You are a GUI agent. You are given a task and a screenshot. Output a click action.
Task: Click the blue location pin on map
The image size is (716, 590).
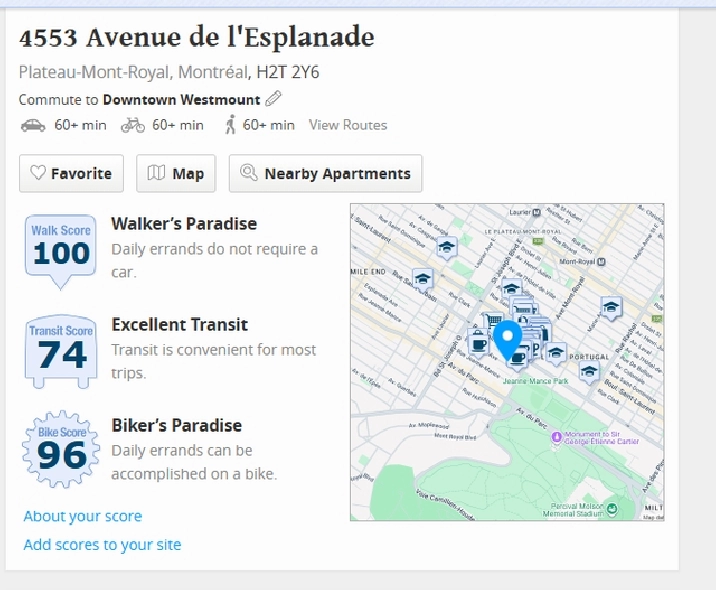507,340
